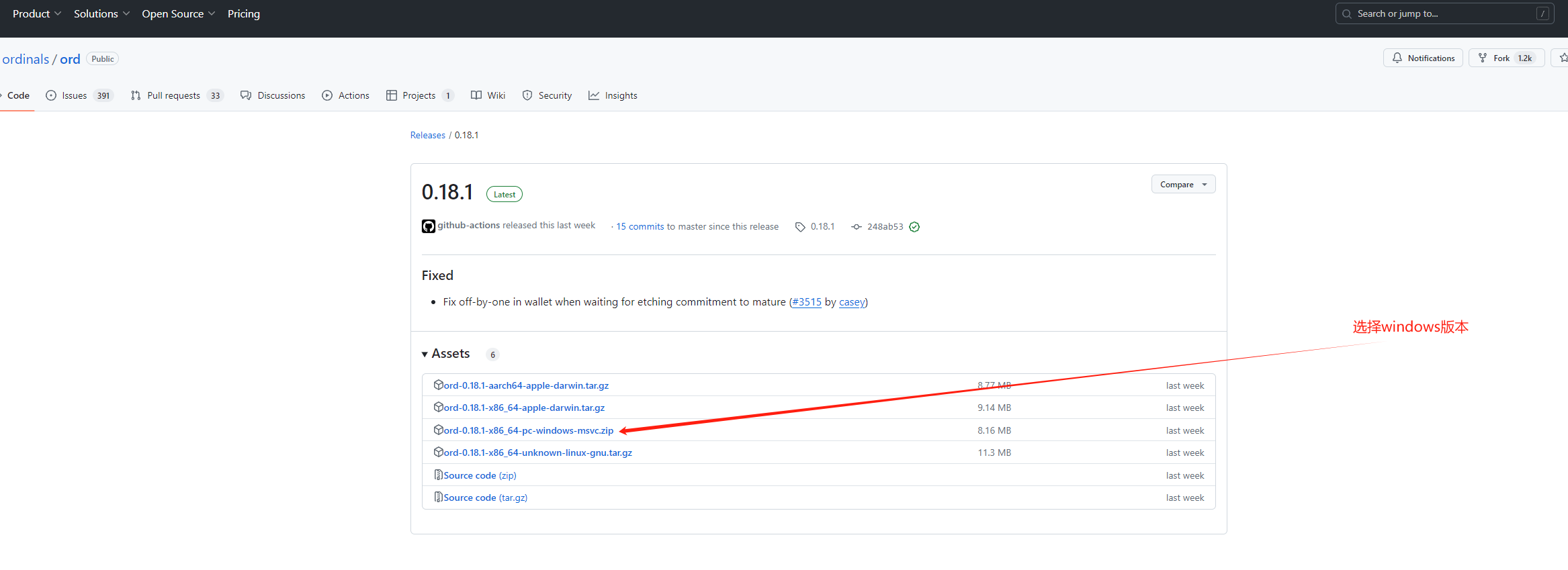
Task: Click the Notifications bell icon
Action: 1397,58
